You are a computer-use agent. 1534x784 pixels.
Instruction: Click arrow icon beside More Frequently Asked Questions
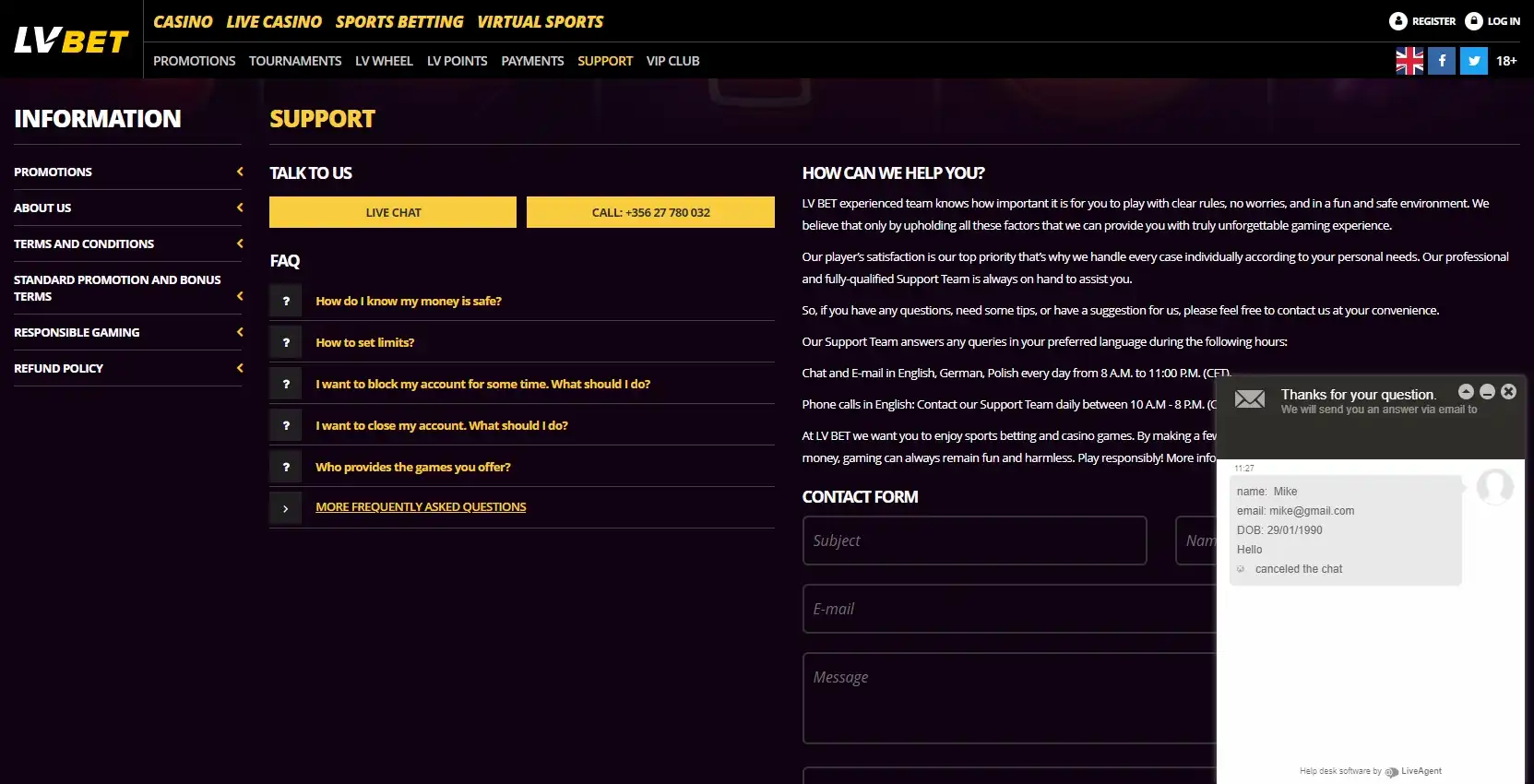(286, 508)
